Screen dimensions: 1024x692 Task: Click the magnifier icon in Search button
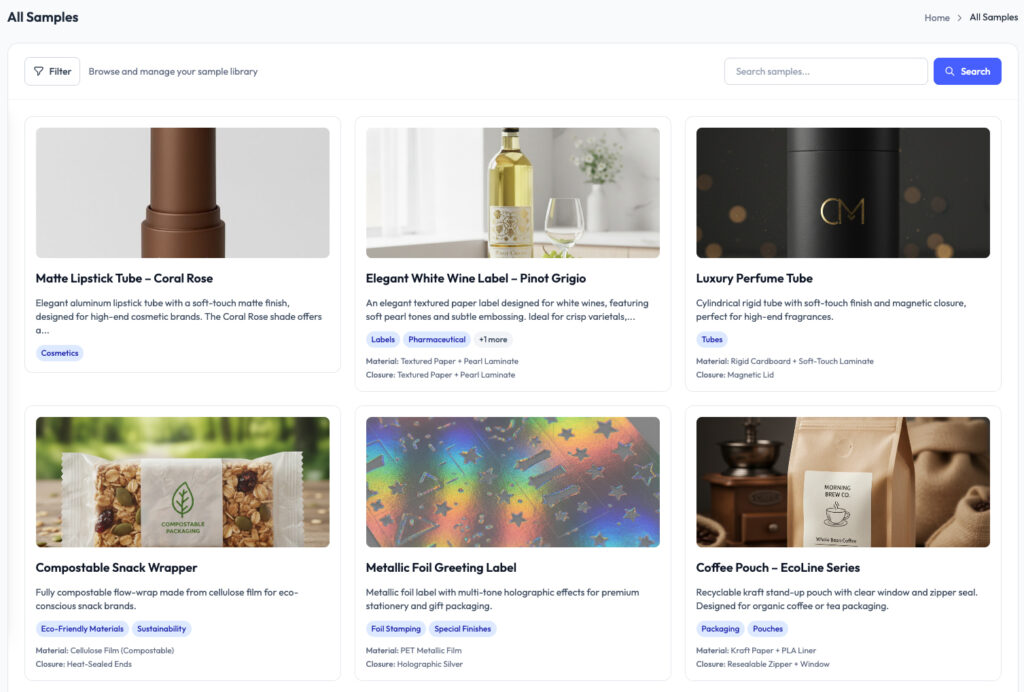[x=950, y=72]
